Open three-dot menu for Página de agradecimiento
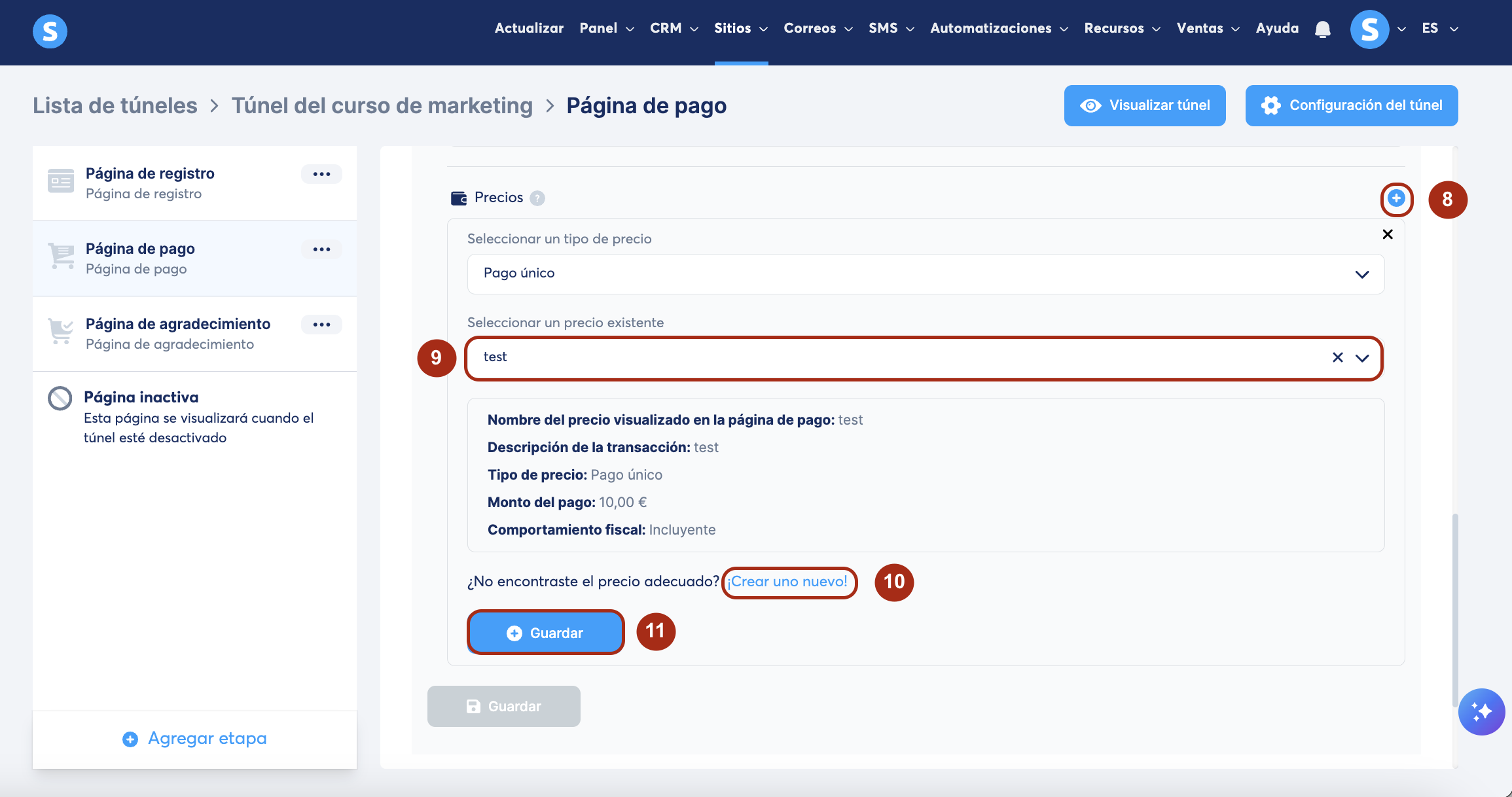Viewport: 1512px width, 797px height. (x=321, y=325)
